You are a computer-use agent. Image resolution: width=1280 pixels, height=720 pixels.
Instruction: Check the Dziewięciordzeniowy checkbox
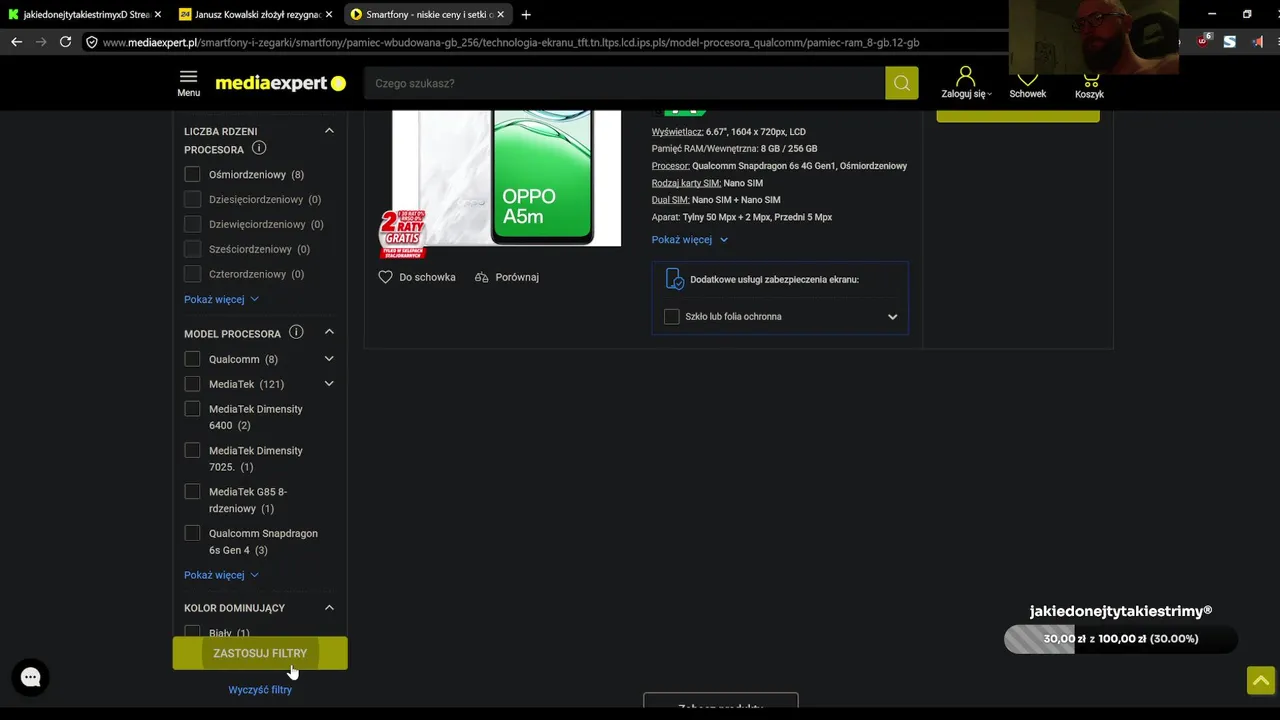[x=192, y=224]
